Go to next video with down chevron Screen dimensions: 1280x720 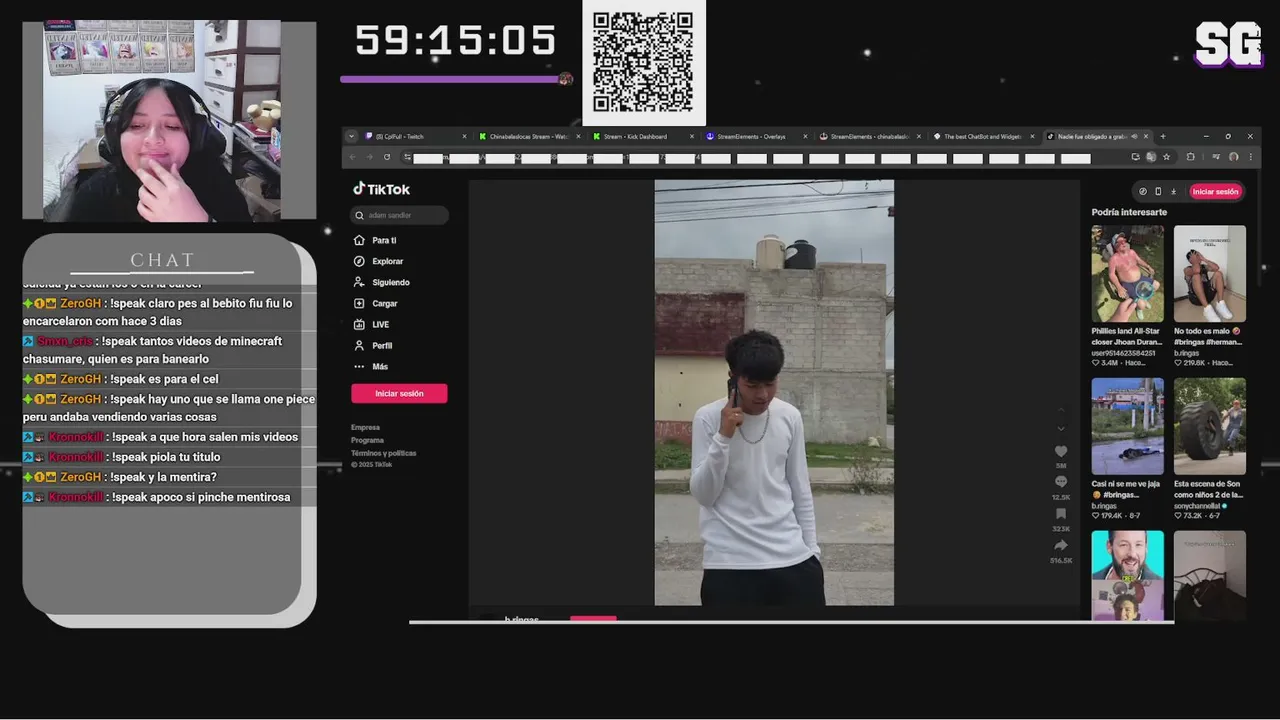pyautogui.click(x=1061, y=429)
